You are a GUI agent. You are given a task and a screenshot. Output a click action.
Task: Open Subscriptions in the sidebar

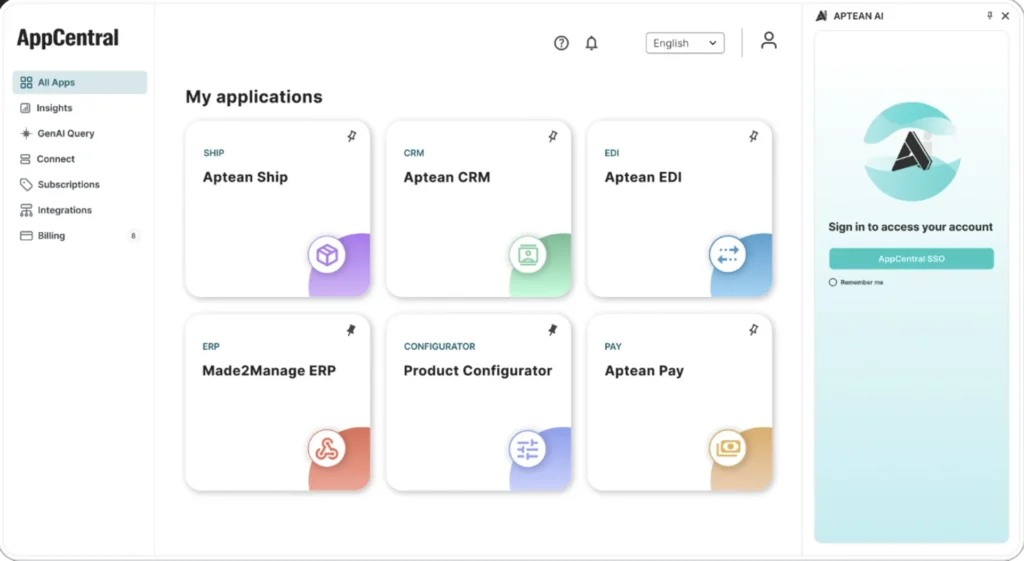point(80,184)
